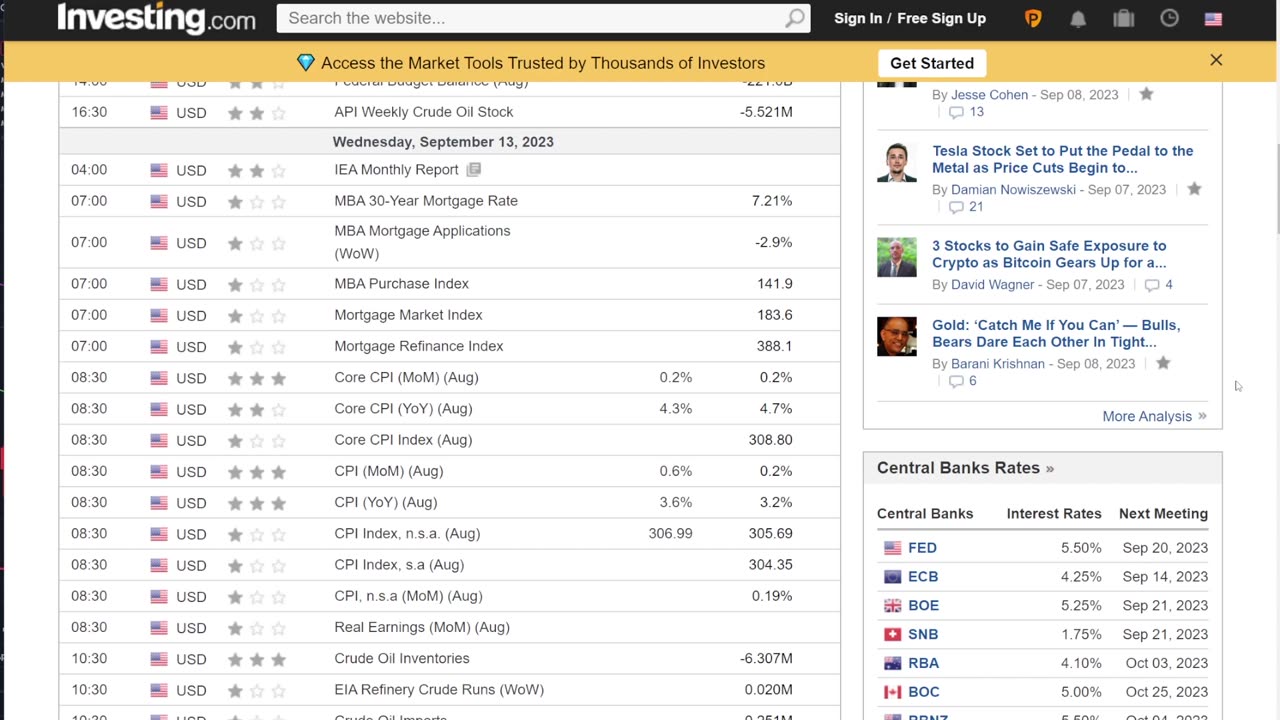The width and height of the screenshot is (1280, 720).
Task: Open the clock icon in header
Action: tap(1169, 18)
